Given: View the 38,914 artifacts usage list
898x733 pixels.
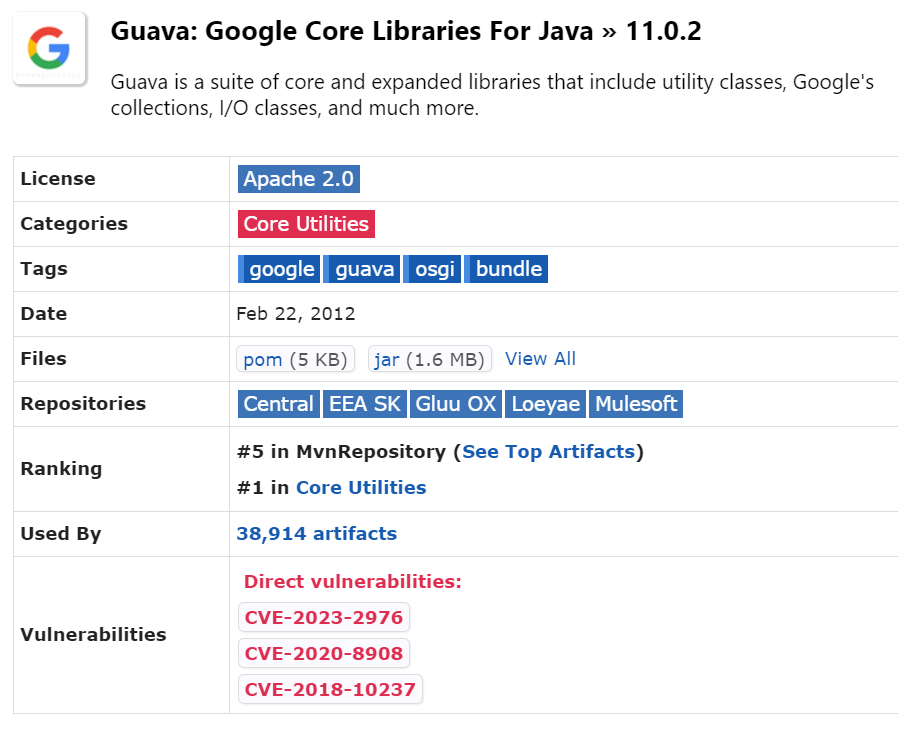Looking at the screenshot, I should click(316, 534).
